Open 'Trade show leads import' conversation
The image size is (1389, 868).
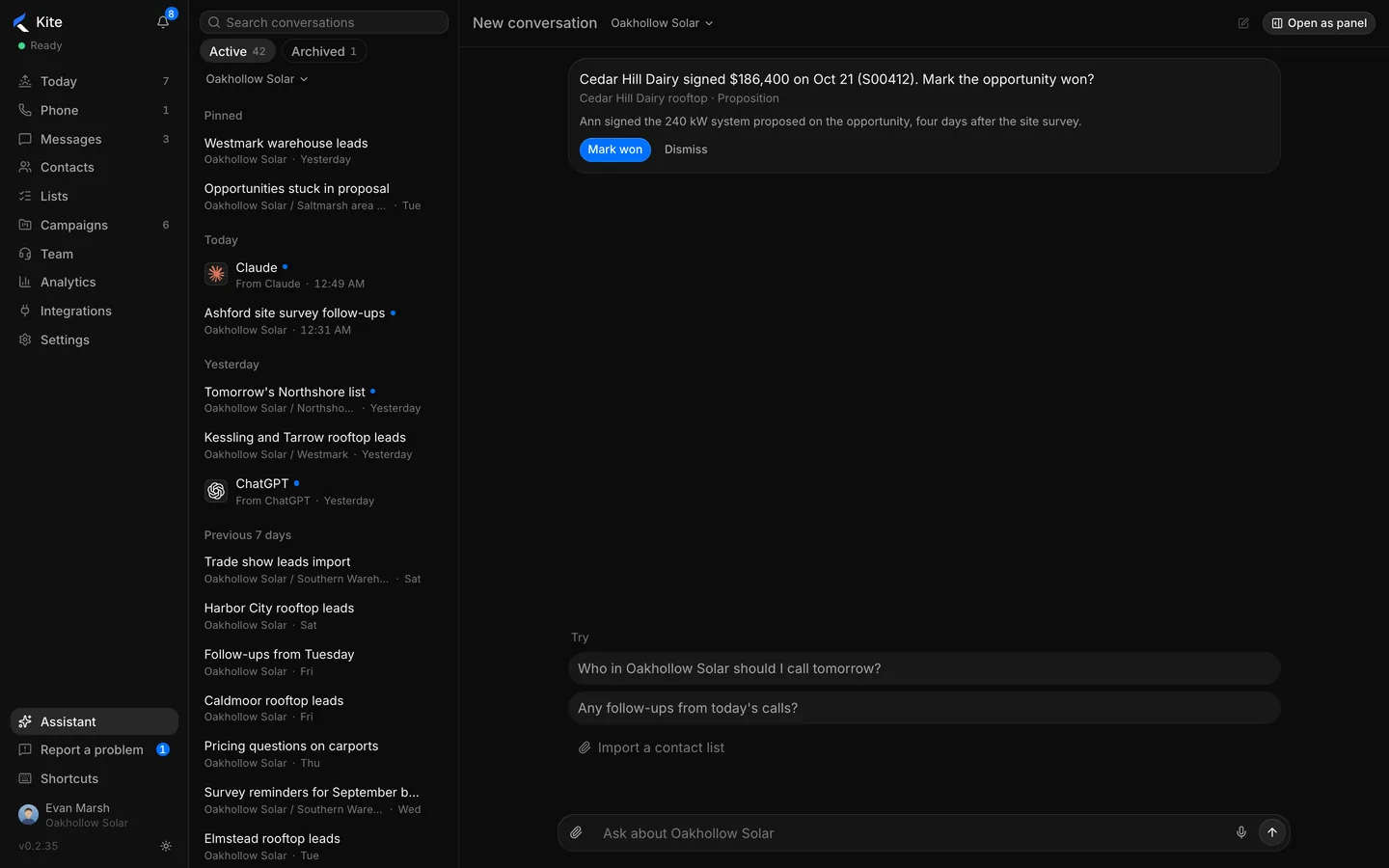point(322,570)
